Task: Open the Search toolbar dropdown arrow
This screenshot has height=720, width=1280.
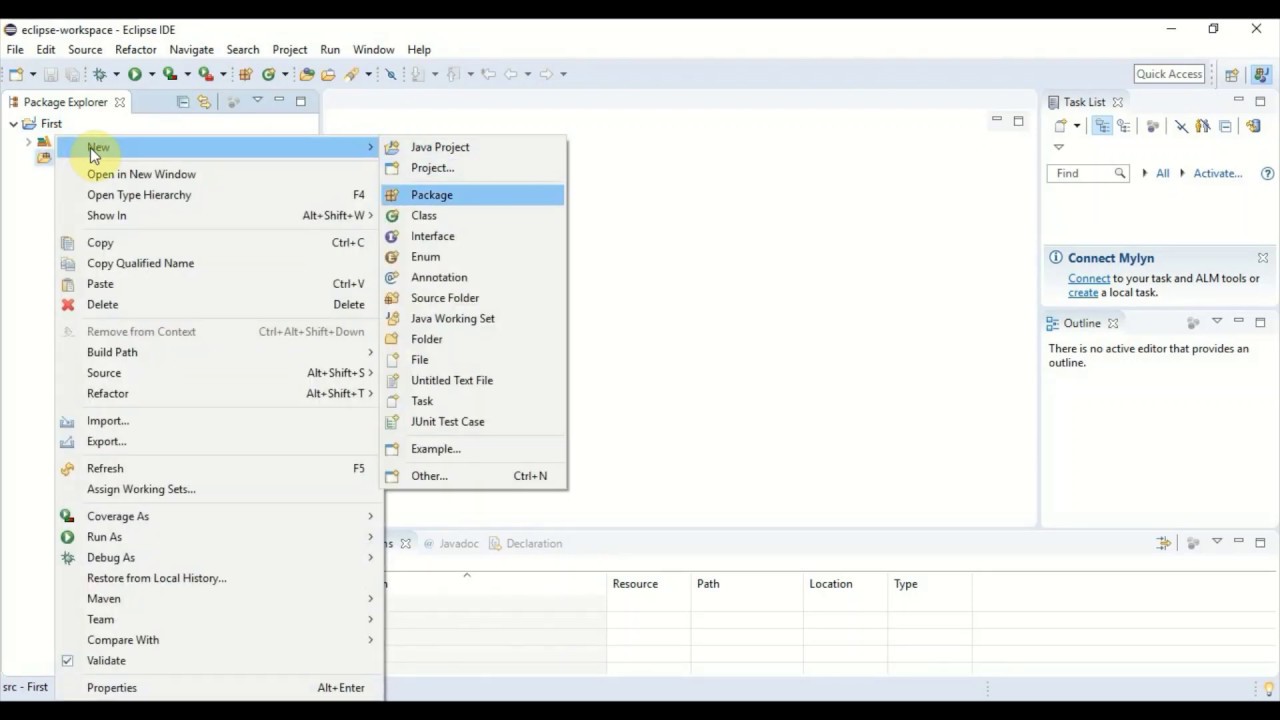Action: (368, 74)
